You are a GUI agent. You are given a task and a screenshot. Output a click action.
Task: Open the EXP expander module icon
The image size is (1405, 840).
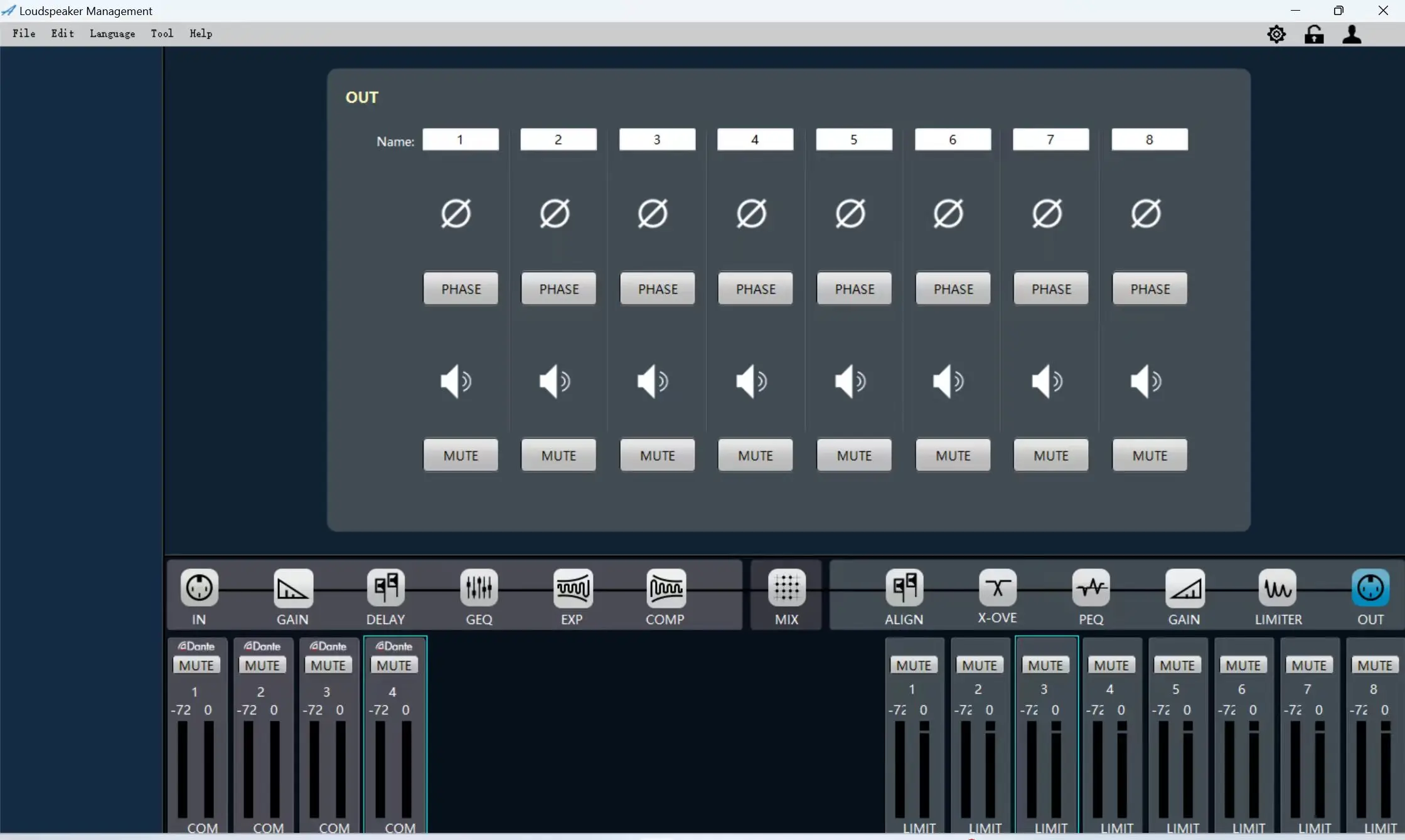(x=572, y=588)
